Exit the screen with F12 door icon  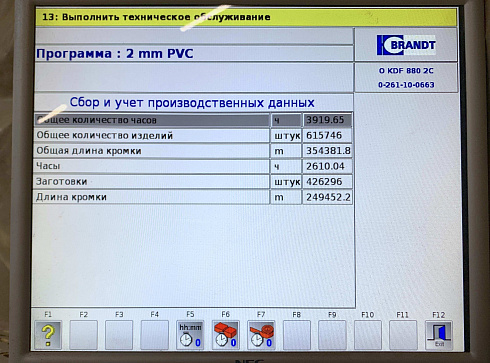pos(439,335)
